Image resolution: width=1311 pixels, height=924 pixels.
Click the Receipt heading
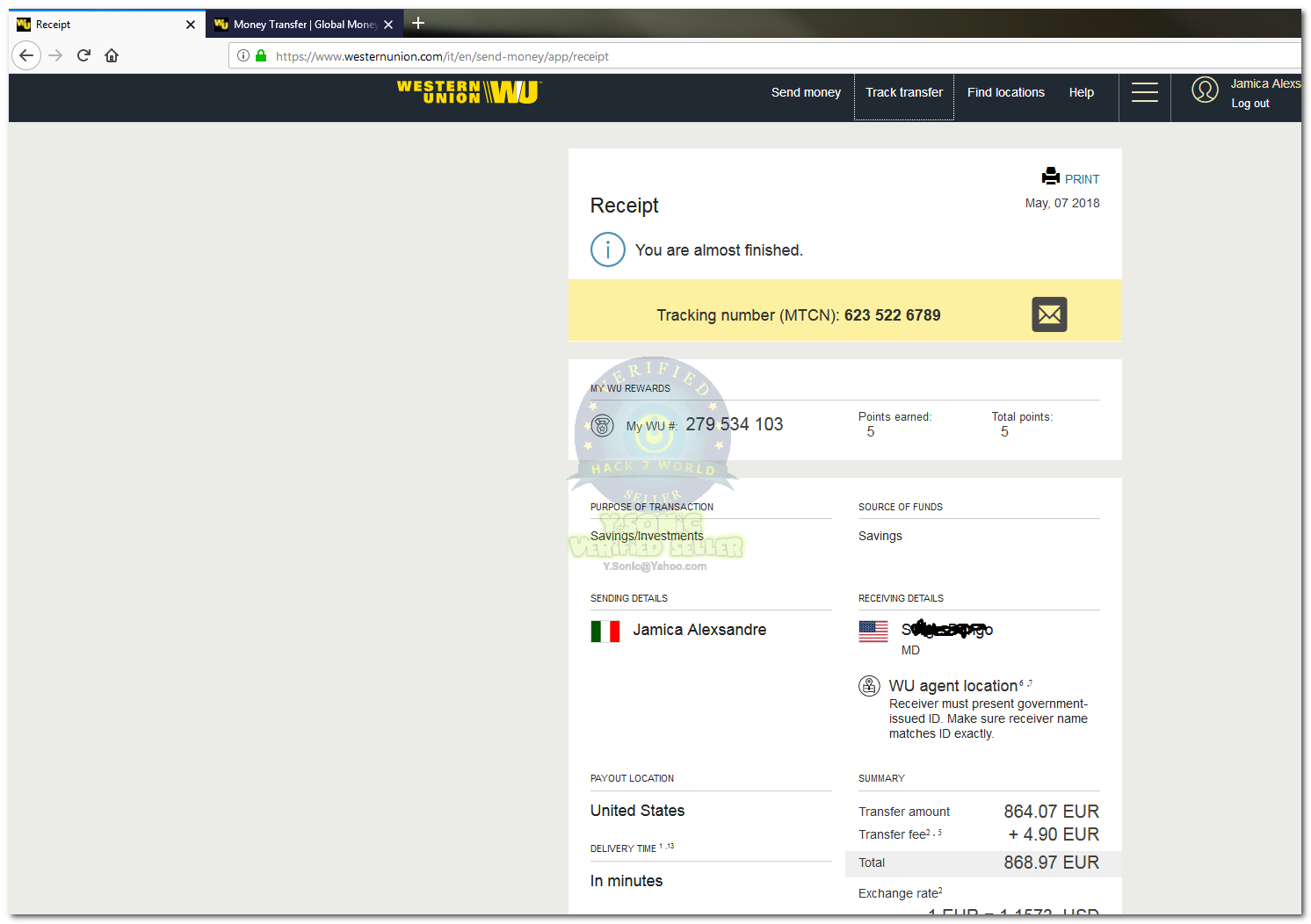point(624,206)
